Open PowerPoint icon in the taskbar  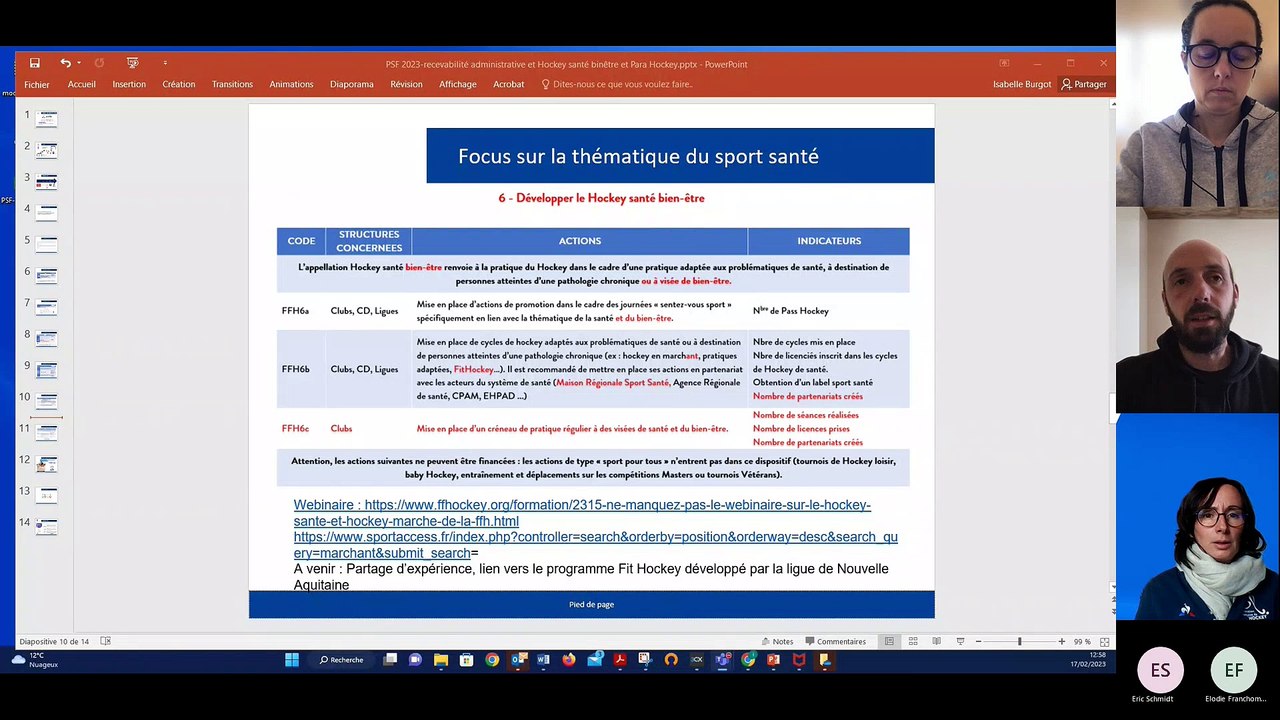tap(773, 660)
